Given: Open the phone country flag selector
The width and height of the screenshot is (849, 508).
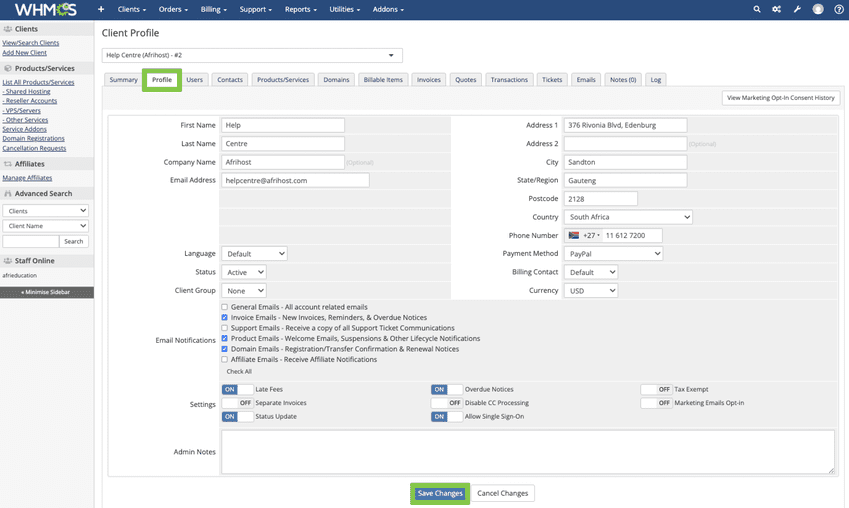Looking at the screenshot, I should click(575, 236).
